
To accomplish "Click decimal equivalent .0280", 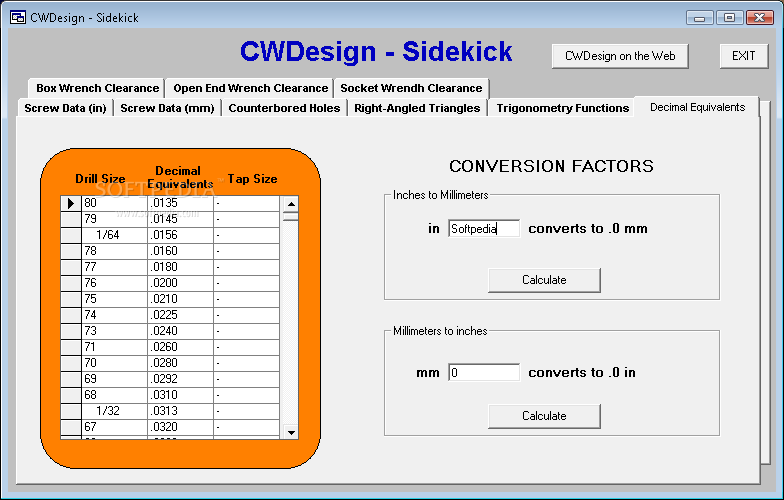I will (x=180, y=363).
